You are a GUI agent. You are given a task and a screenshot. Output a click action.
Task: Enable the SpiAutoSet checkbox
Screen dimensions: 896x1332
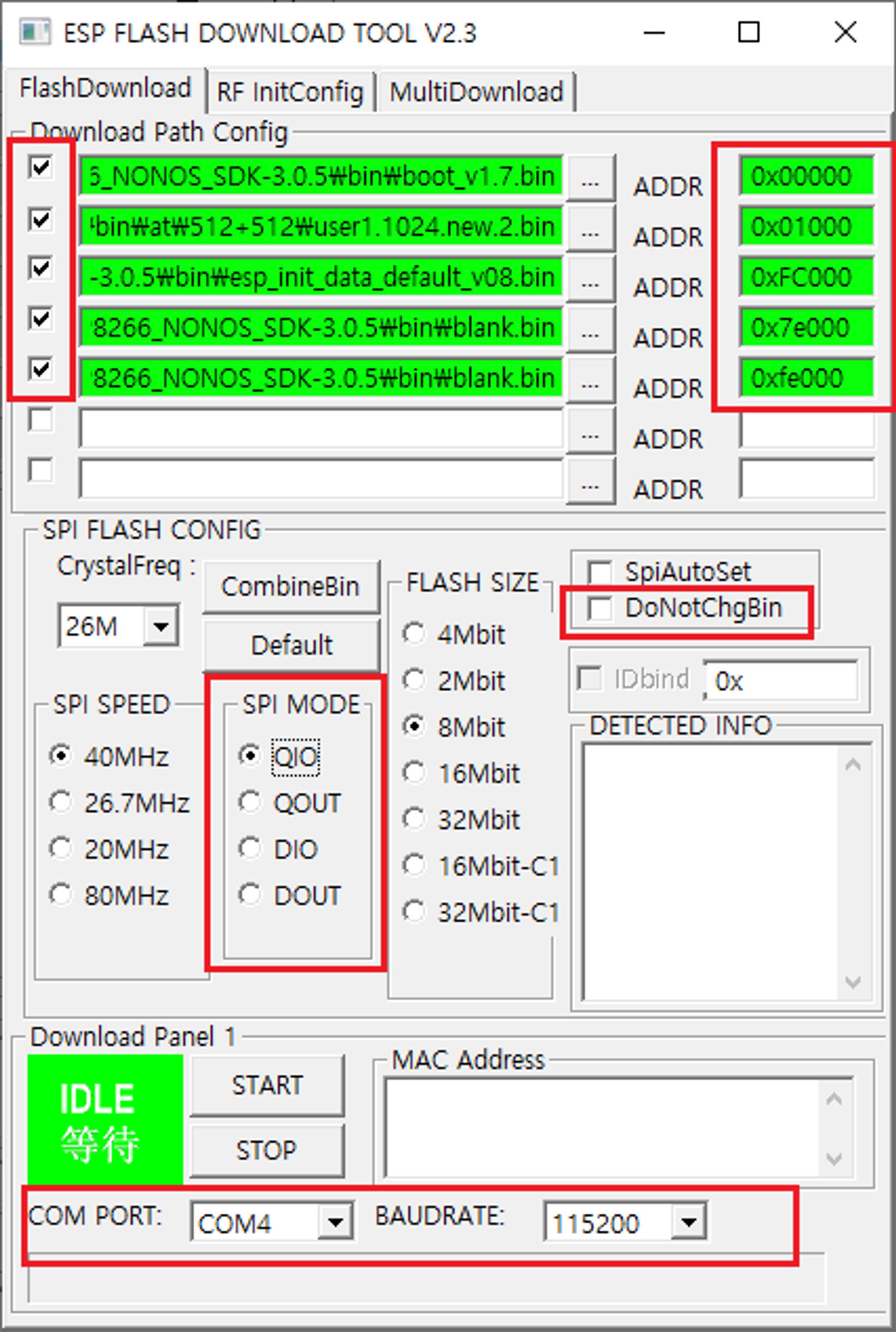tap(600, 572)
